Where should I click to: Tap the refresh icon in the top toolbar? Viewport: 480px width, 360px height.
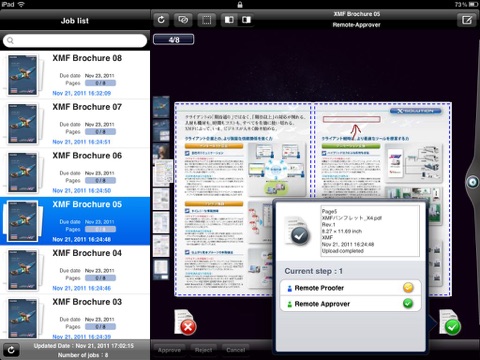point(161,20)
